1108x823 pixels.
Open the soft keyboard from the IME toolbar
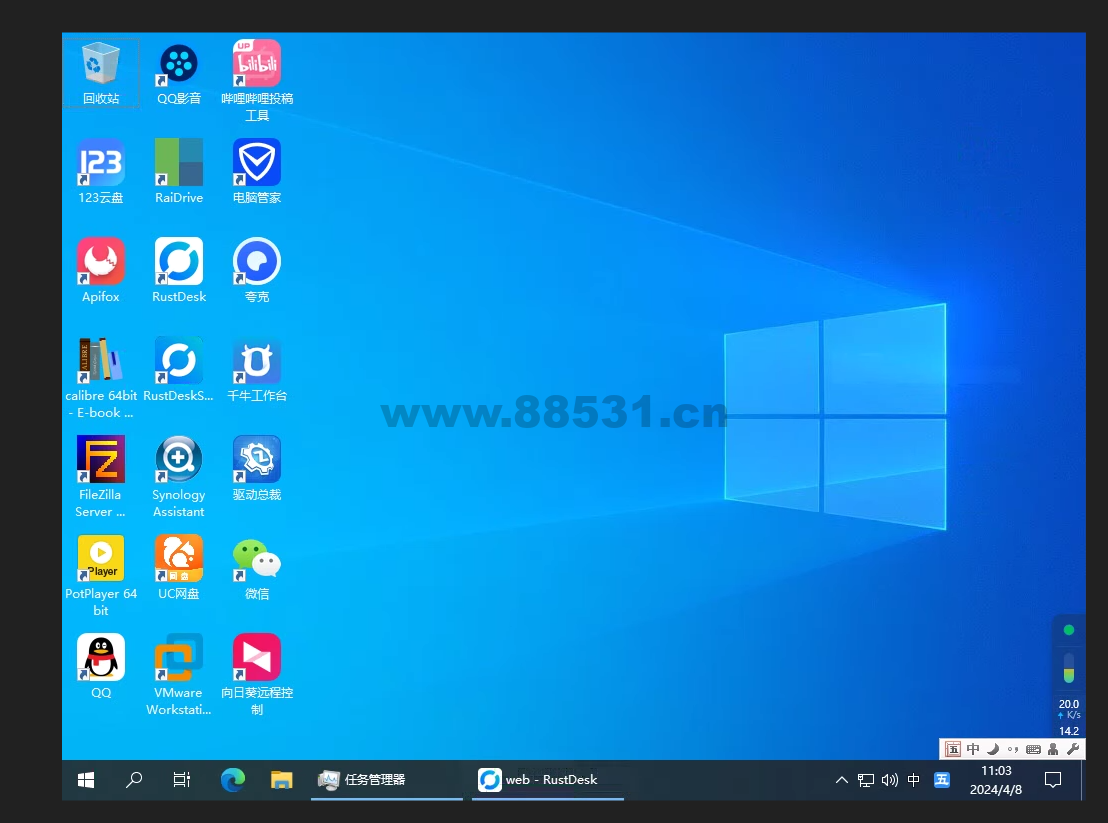[1033, 750]
